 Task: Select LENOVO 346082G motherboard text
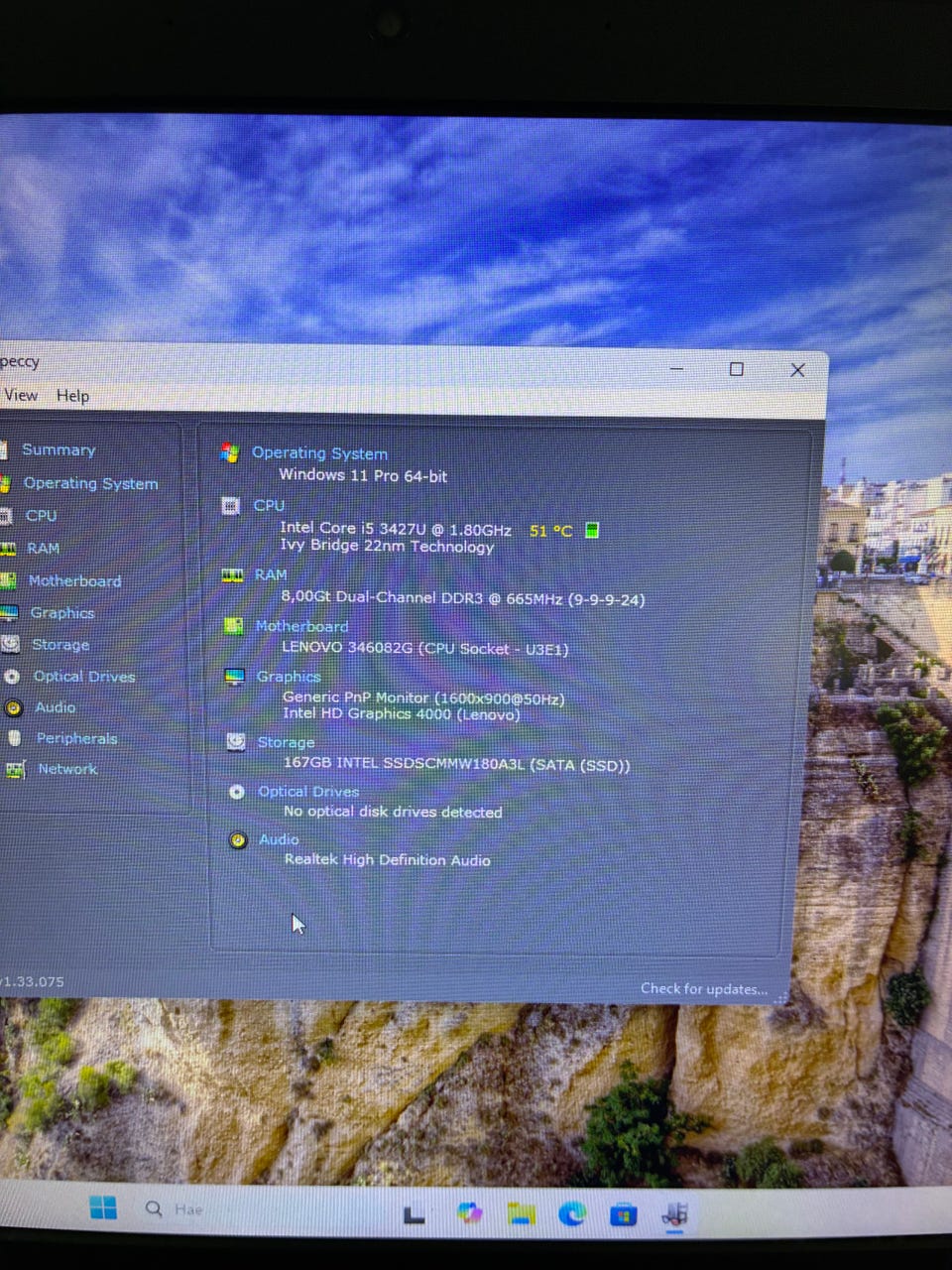point(425,648)
